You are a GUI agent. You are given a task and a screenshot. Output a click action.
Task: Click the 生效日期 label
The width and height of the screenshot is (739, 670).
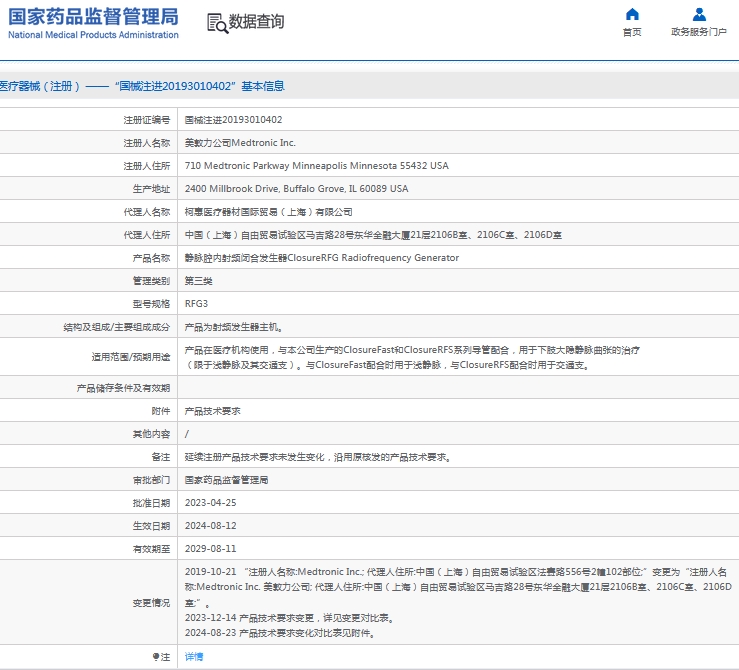(151, 526)
